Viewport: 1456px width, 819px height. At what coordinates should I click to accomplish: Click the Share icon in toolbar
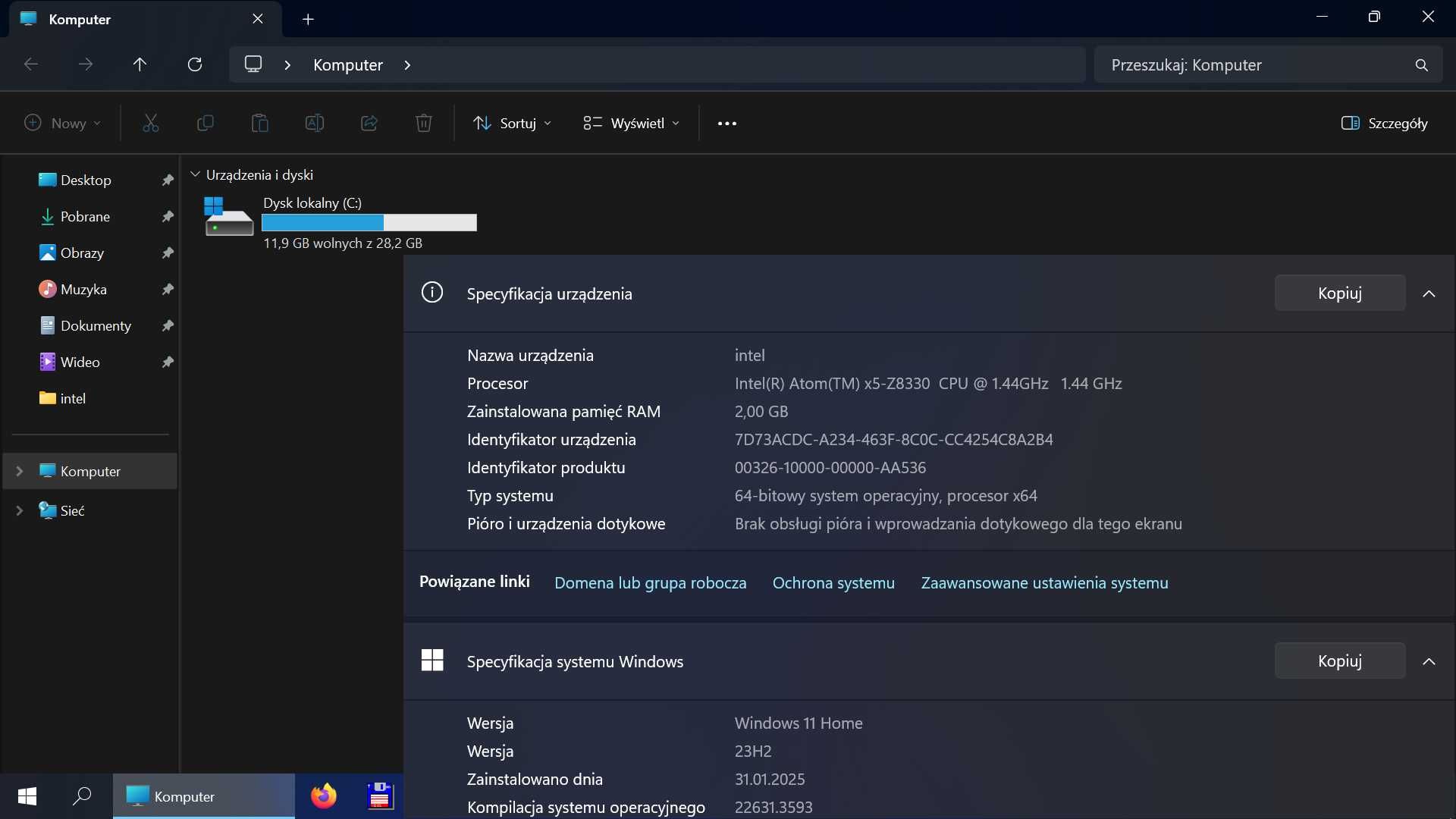pos(369,123)
